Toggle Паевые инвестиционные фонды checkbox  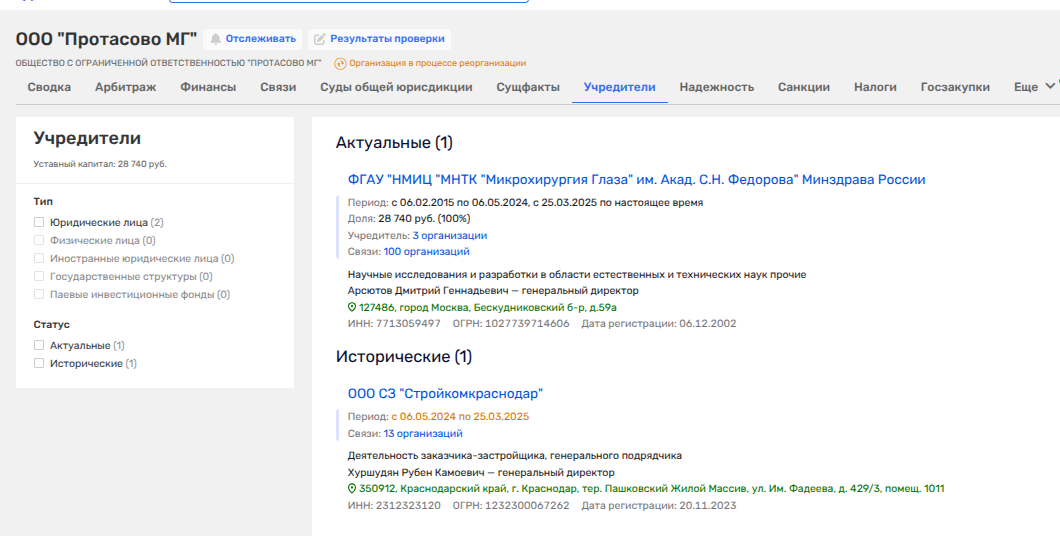click(39, 295)
